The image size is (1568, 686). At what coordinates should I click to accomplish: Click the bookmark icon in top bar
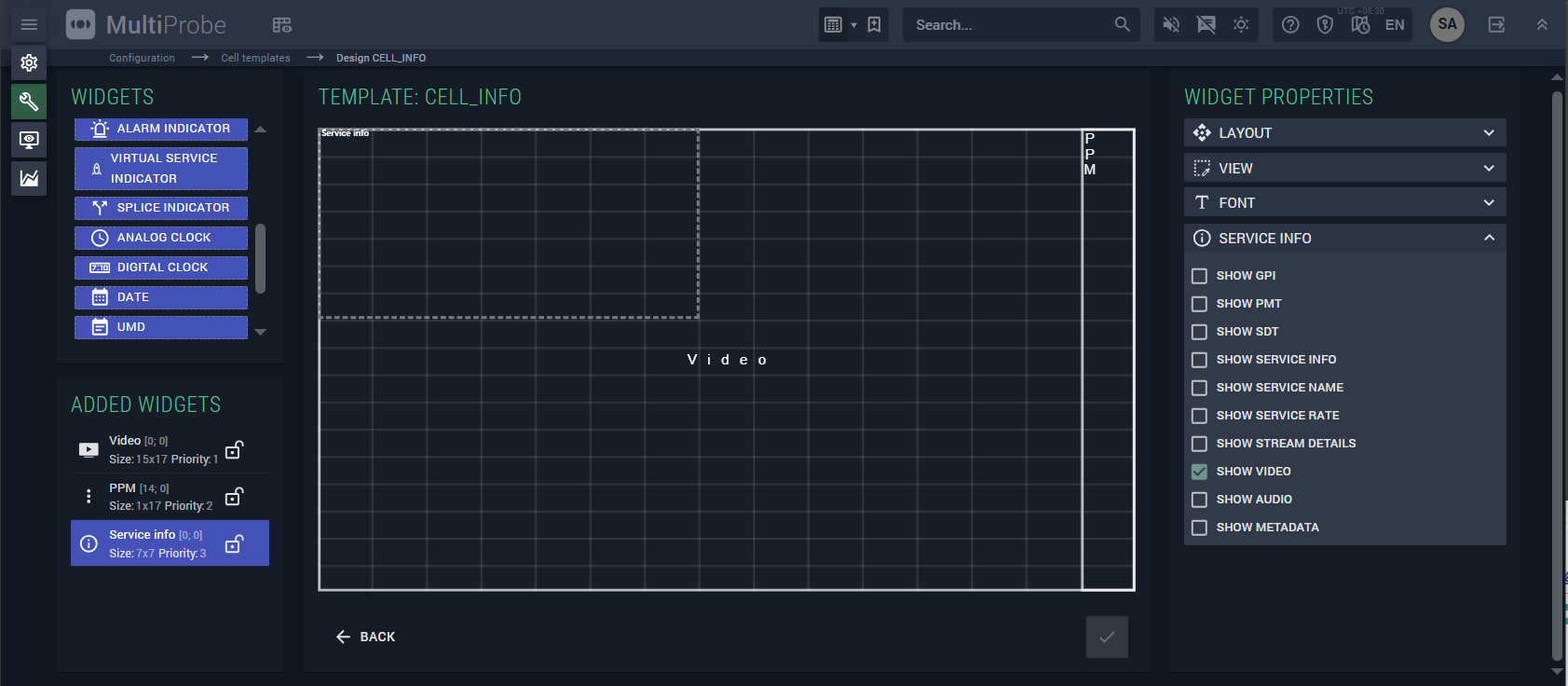[874, 25]
